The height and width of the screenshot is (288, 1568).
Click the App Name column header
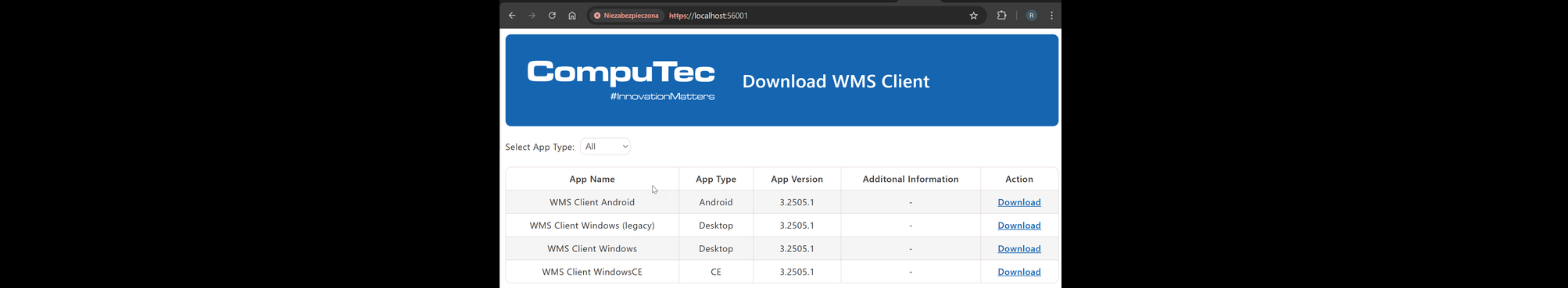592,179
